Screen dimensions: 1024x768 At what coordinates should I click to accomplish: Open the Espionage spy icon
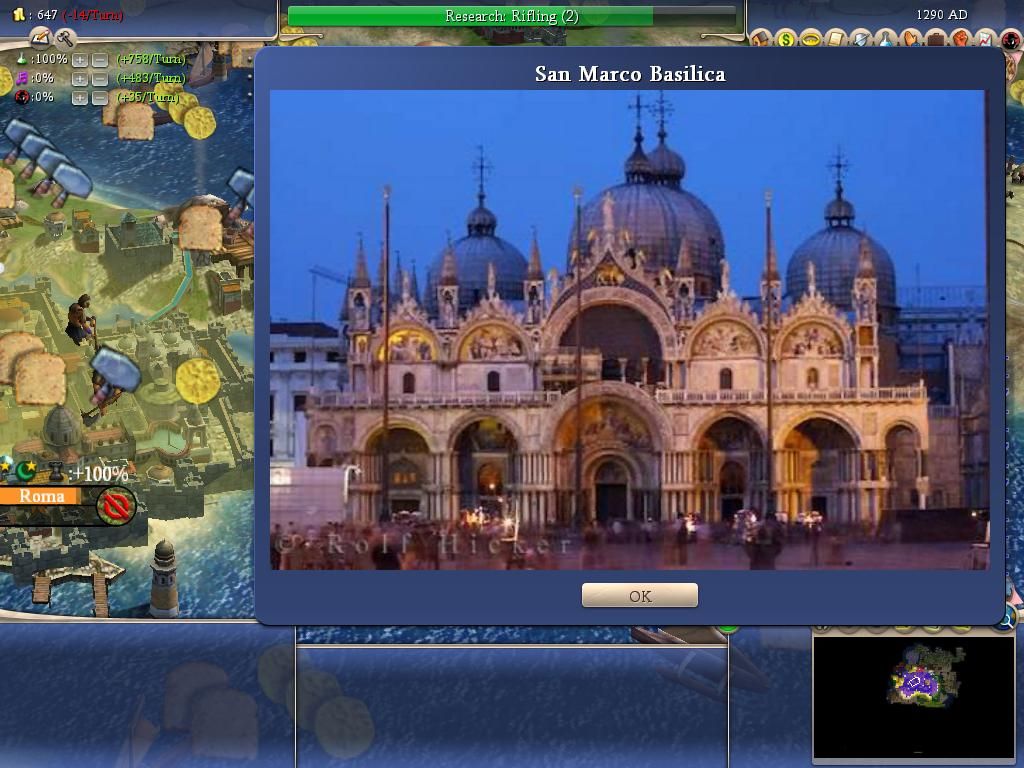[x=1011, y=39]
